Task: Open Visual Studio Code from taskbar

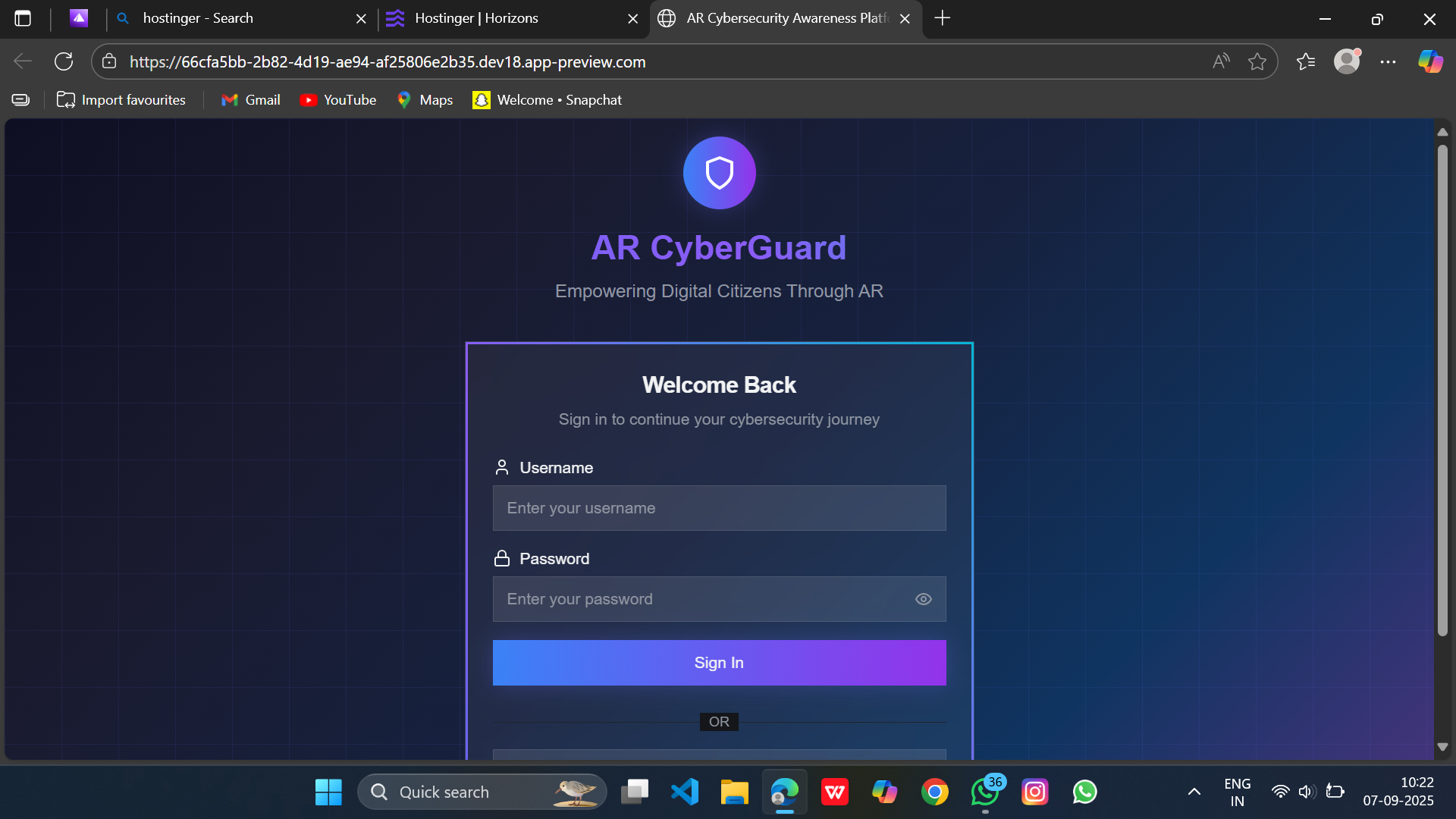Action: coord(685,792)
